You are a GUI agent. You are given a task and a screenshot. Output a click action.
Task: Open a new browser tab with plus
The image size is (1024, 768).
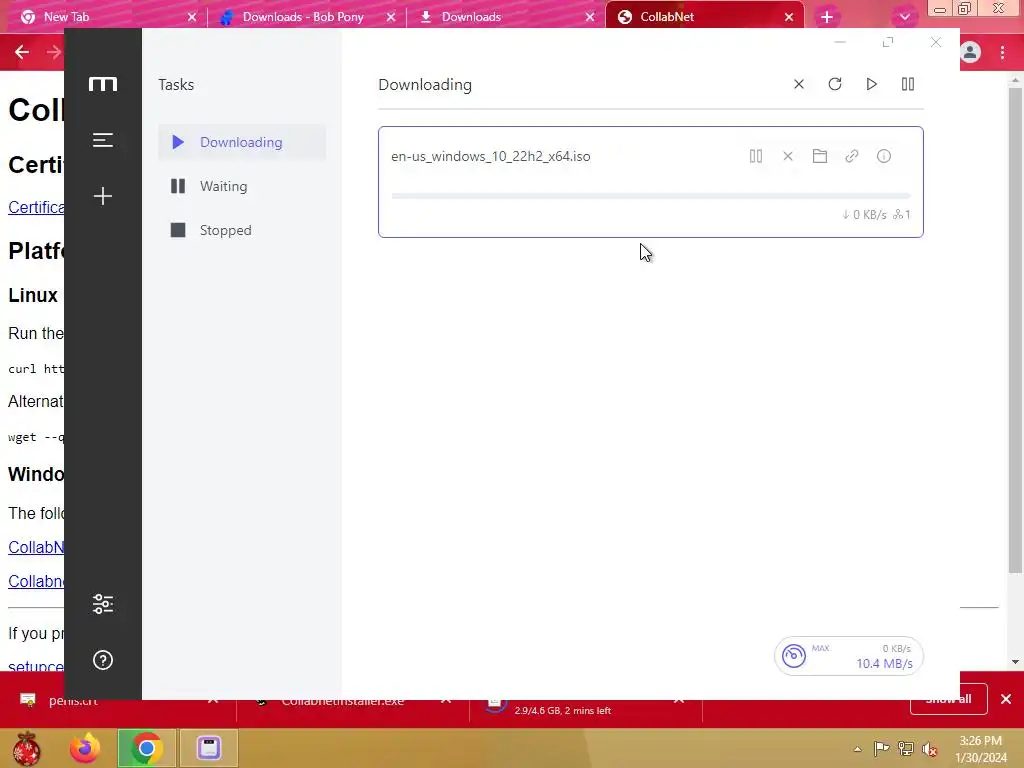(x=827, y=17)
